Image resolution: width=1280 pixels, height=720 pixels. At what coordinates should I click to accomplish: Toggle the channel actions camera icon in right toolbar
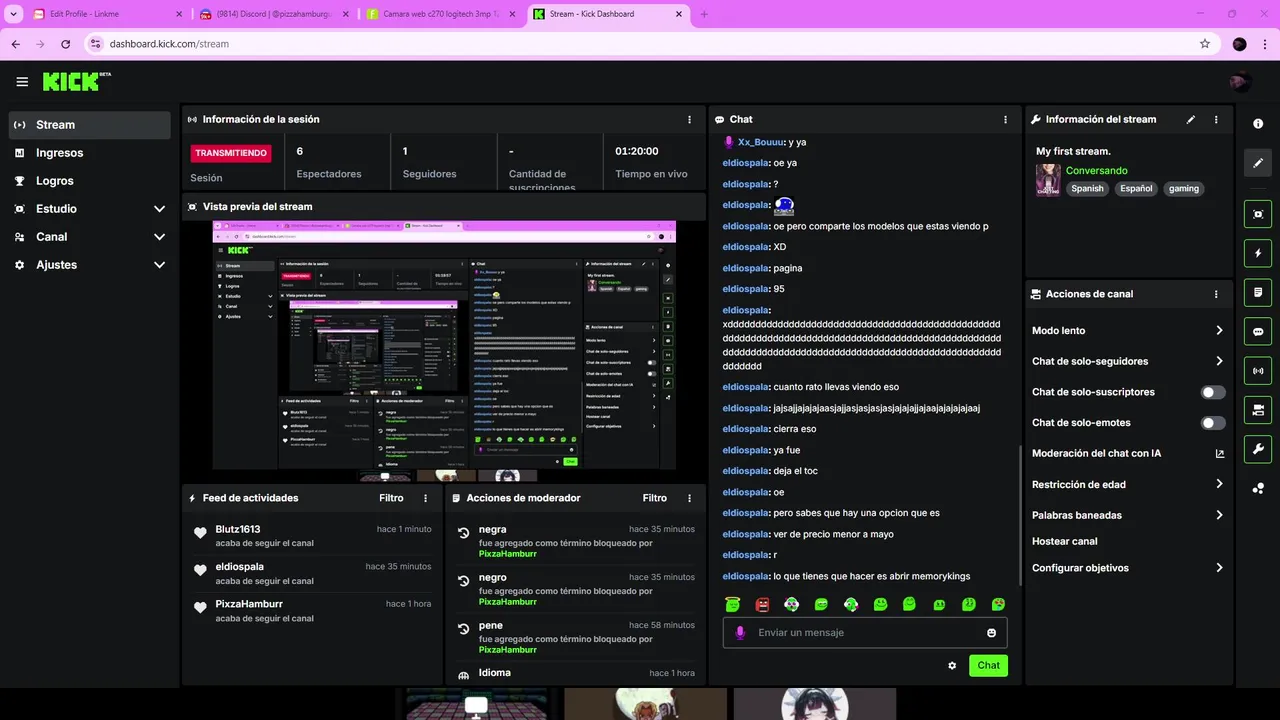click(x=1258, y=410)
